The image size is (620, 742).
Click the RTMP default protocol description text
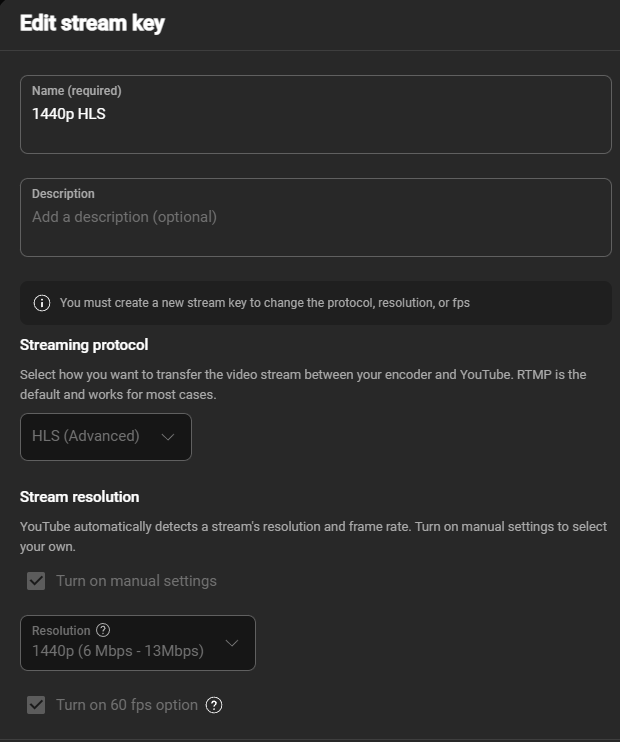pos(303,384)
